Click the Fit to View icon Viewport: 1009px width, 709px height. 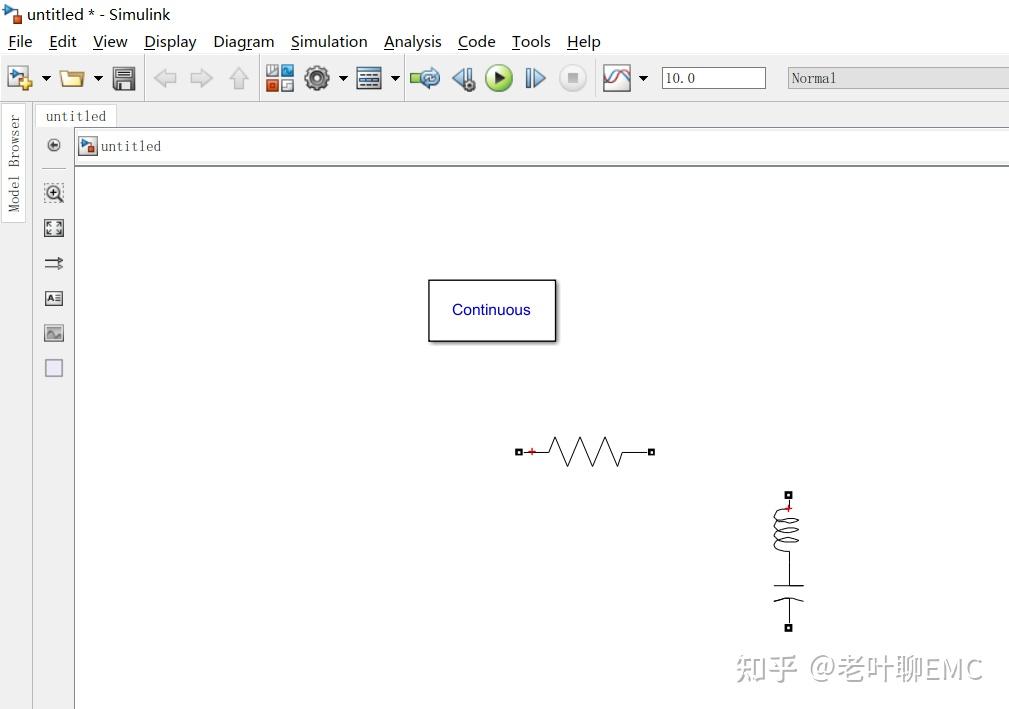54,228
